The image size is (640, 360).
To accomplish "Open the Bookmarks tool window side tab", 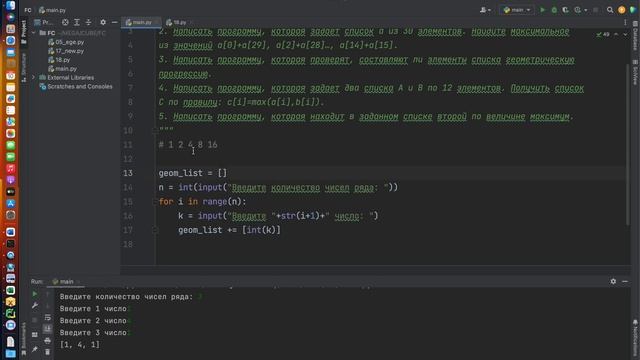I will pyautogui.click(x=24, y=338).
